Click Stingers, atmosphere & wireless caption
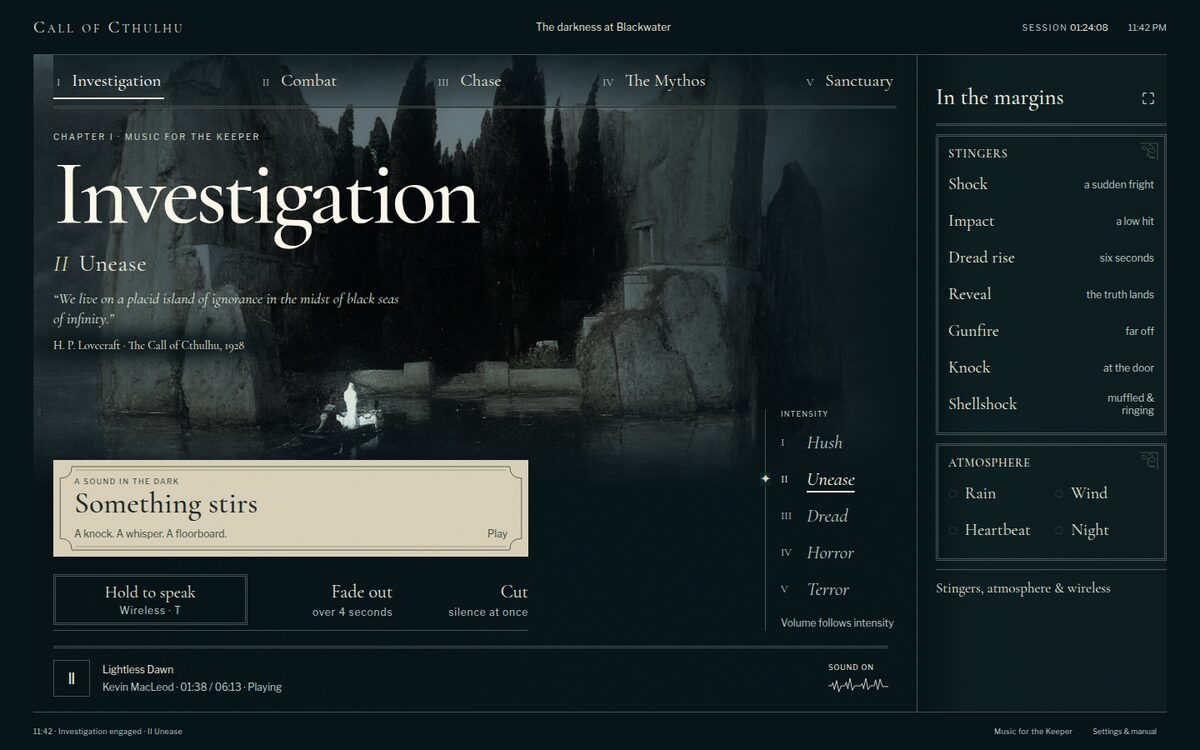This screenshot has height=750, width=1200. pos(1023,588)
